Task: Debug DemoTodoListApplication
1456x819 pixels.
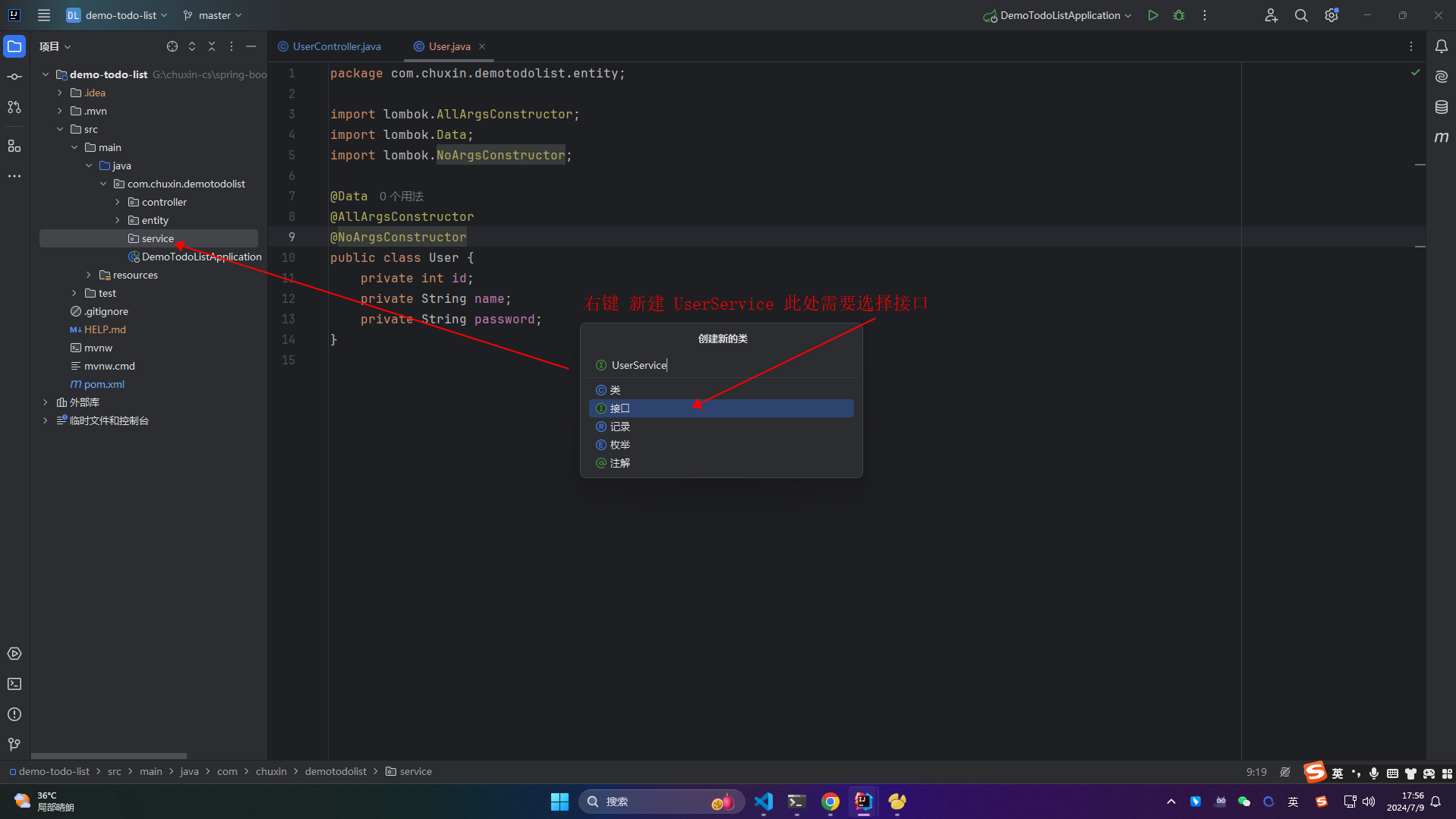Action: (1179, 15)
